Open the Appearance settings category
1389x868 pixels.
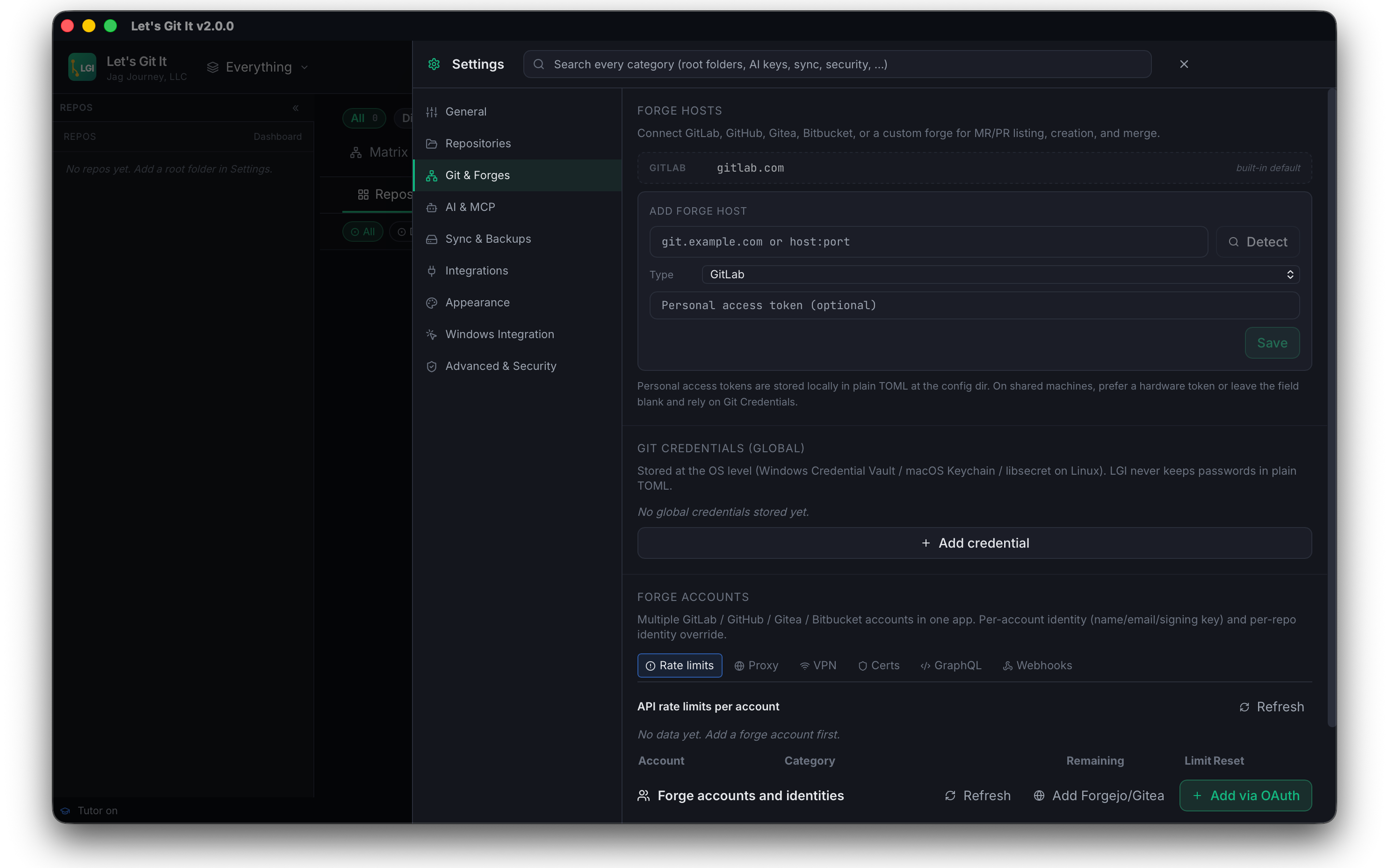pos(517,302)
